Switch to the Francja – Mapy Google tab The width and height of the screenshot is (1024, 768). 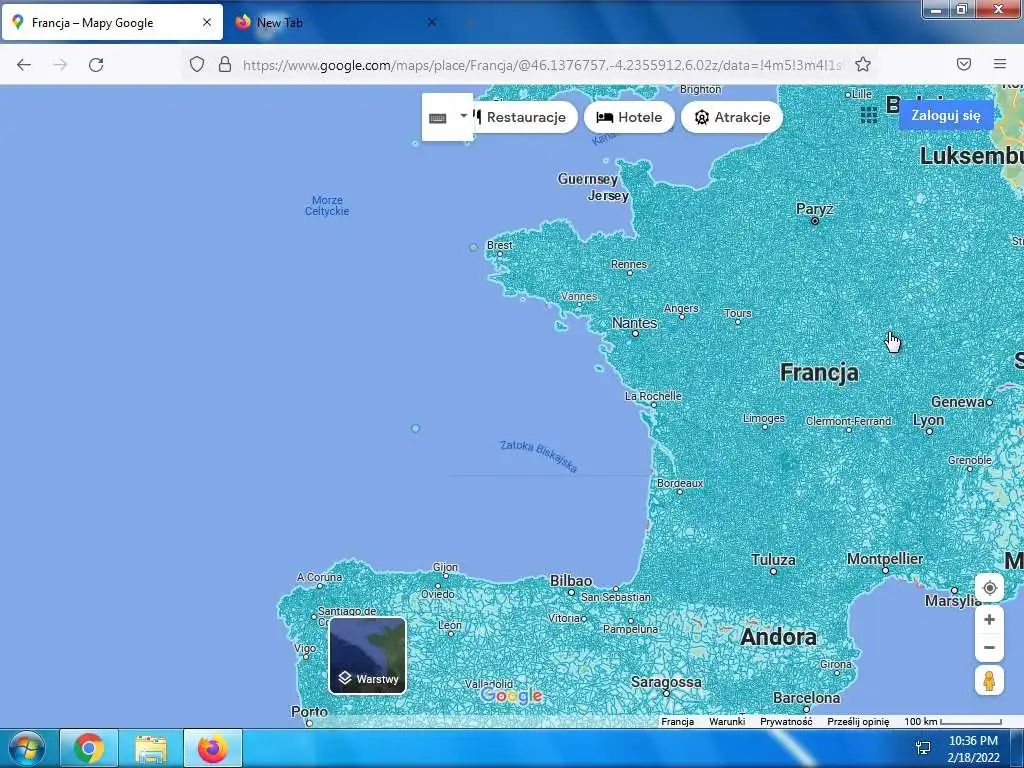click(x=112, y=23)
